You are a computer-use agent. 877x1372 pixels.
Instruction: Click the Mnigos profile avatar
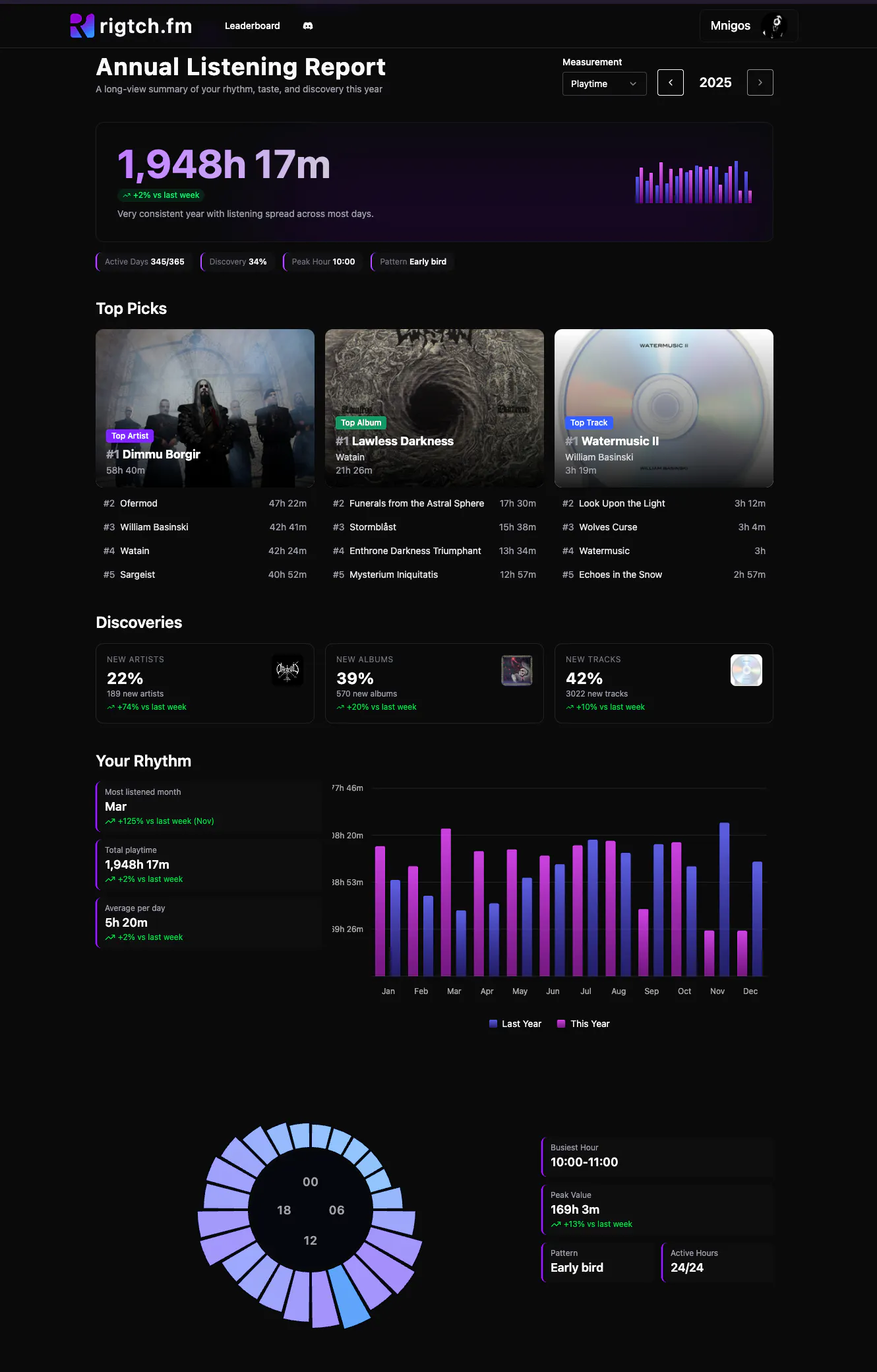click(x=774, y=26)
